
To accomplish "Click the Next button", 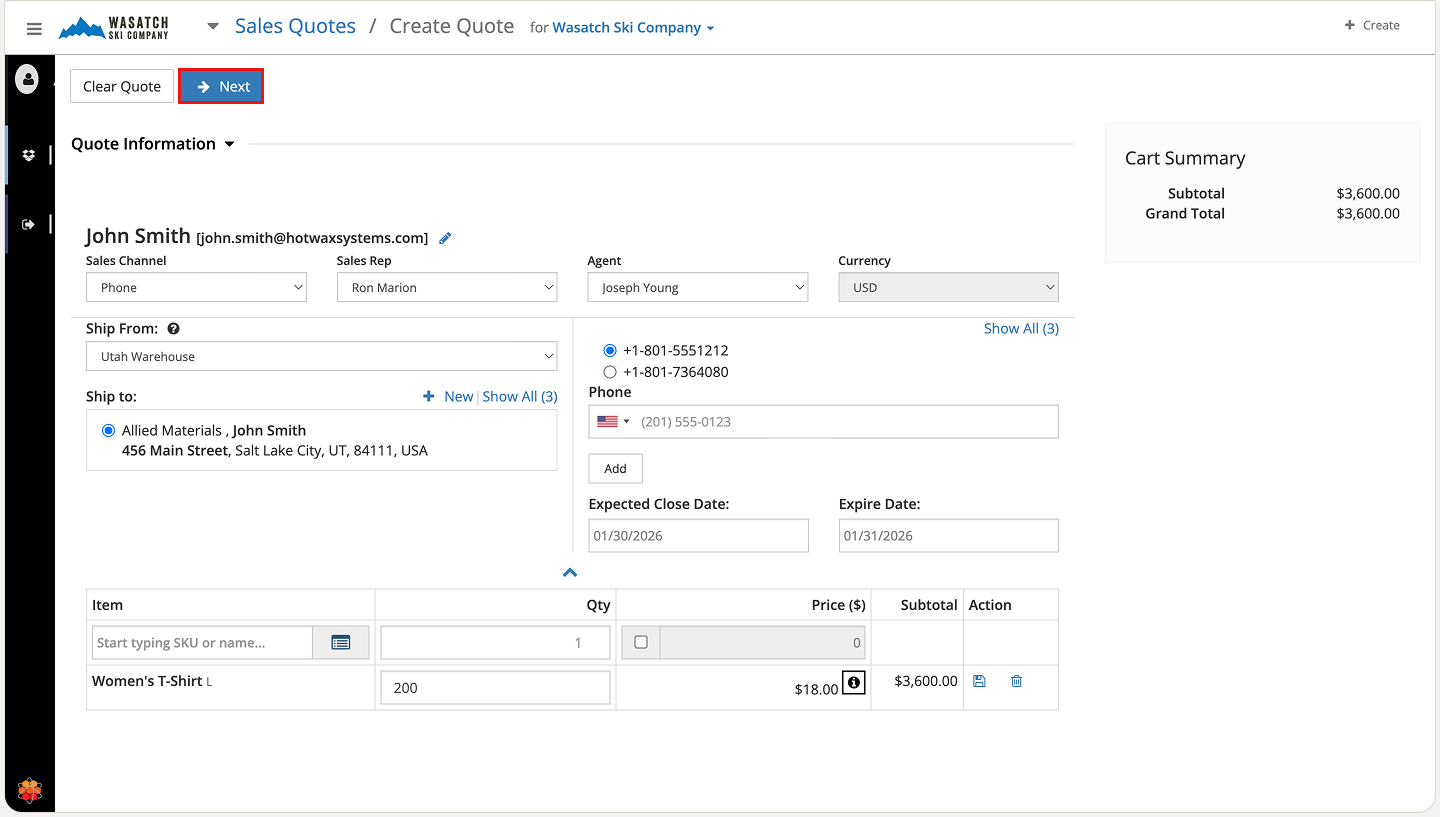I will [x=221, y=87].
